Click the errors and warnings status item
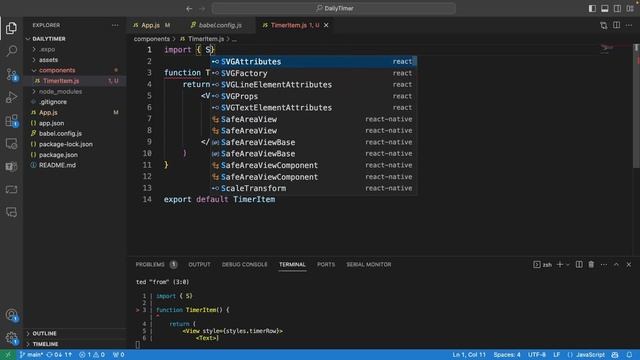Image resolution: width=640 pixels, height=360 pixels. point(92,355)
